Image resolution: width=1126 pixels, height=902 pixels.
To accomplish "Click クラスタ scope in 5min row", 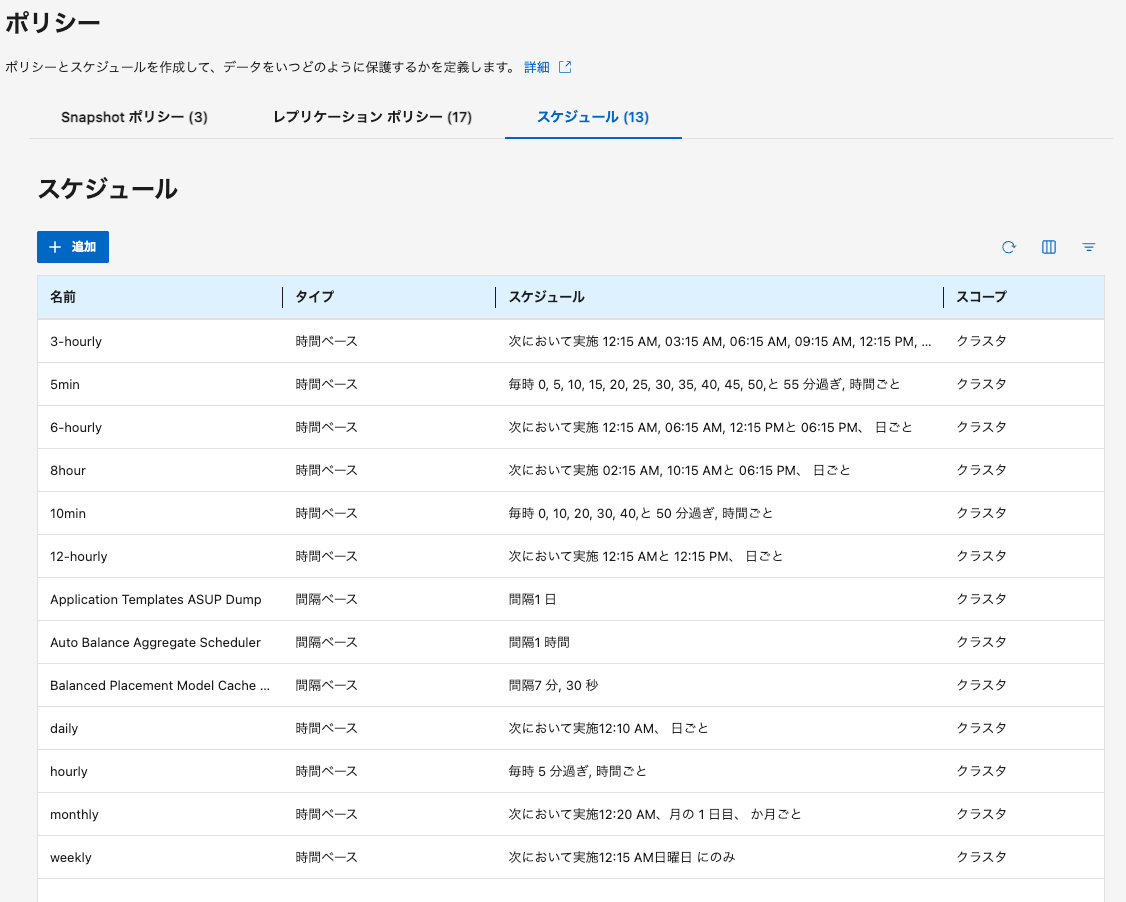I will coord(981,384).
